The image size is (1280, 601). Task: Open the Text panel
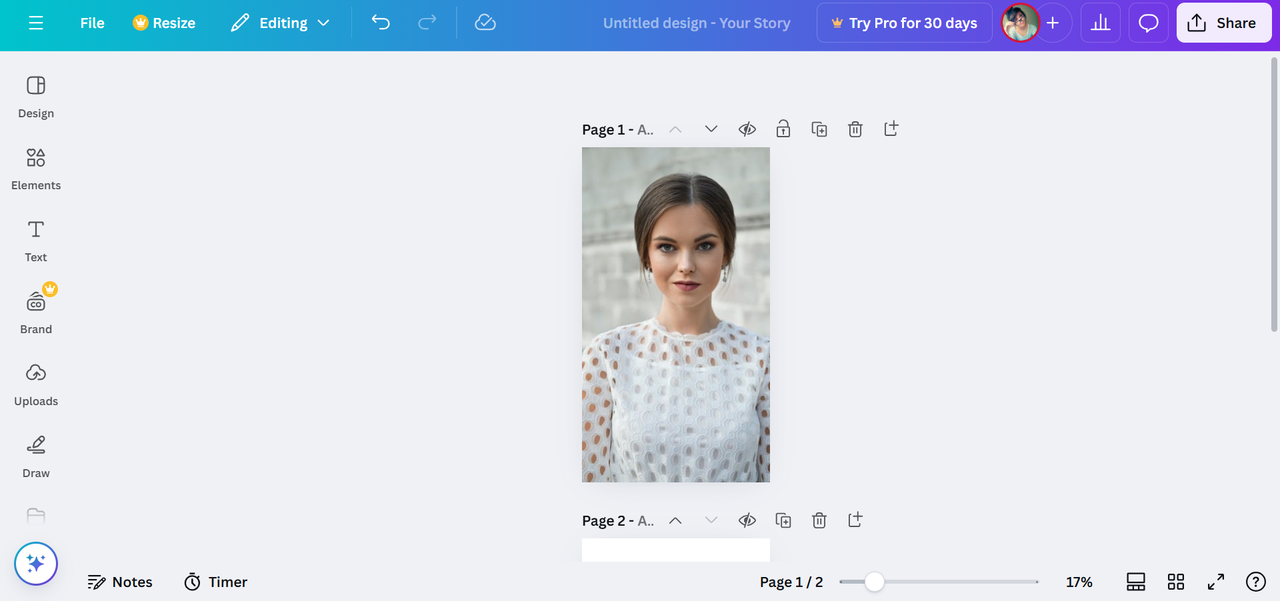[36, 240]
